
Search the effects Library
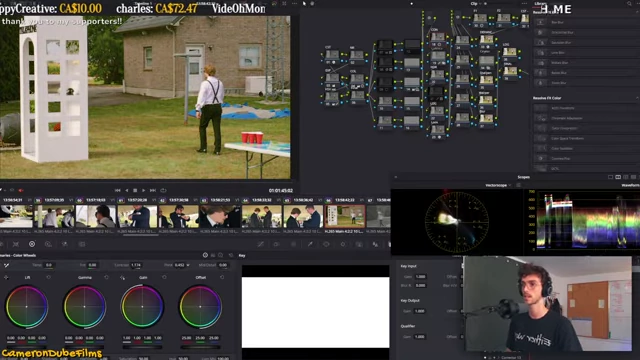click(x=629, y=4)
